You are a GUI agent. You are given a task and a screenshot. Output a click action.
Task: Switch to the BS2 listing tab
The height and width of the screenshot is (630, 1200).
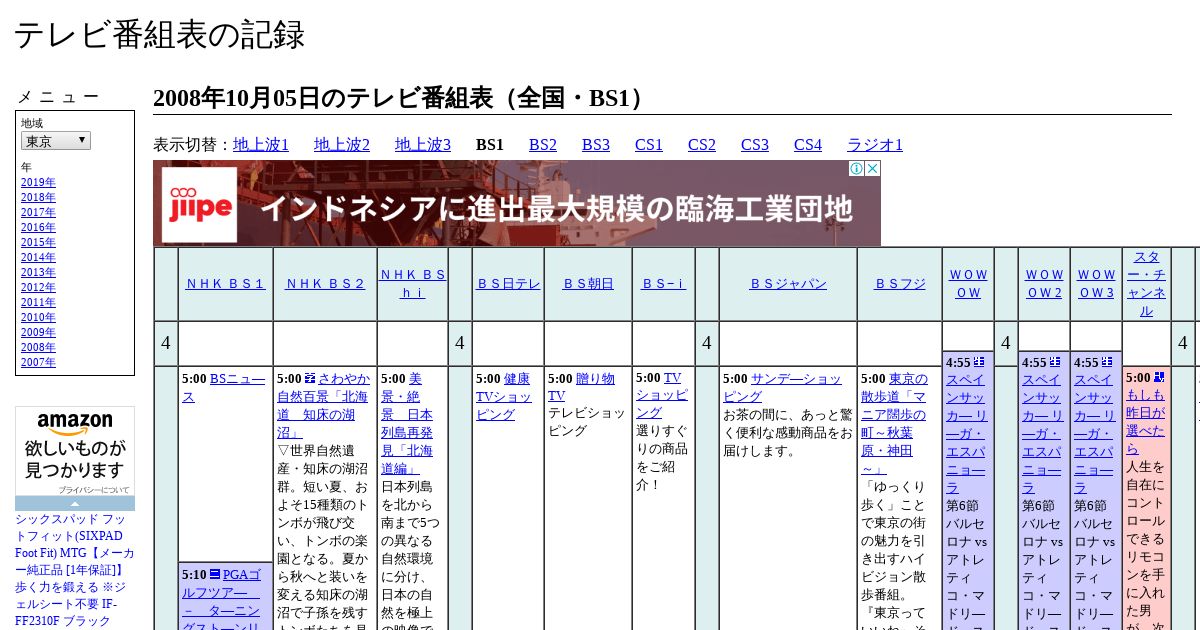click(x=543, y=144)
